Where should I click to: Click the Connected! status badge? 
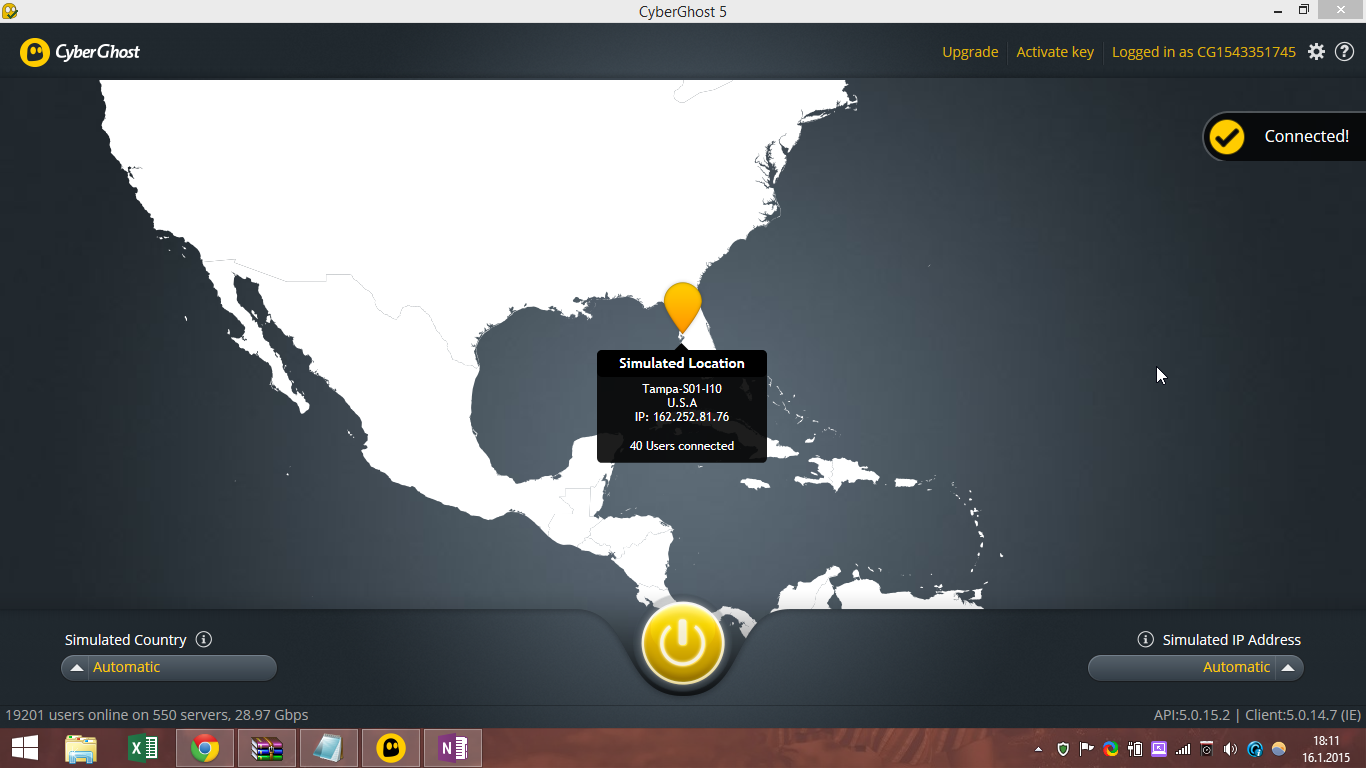(1285, 137)
